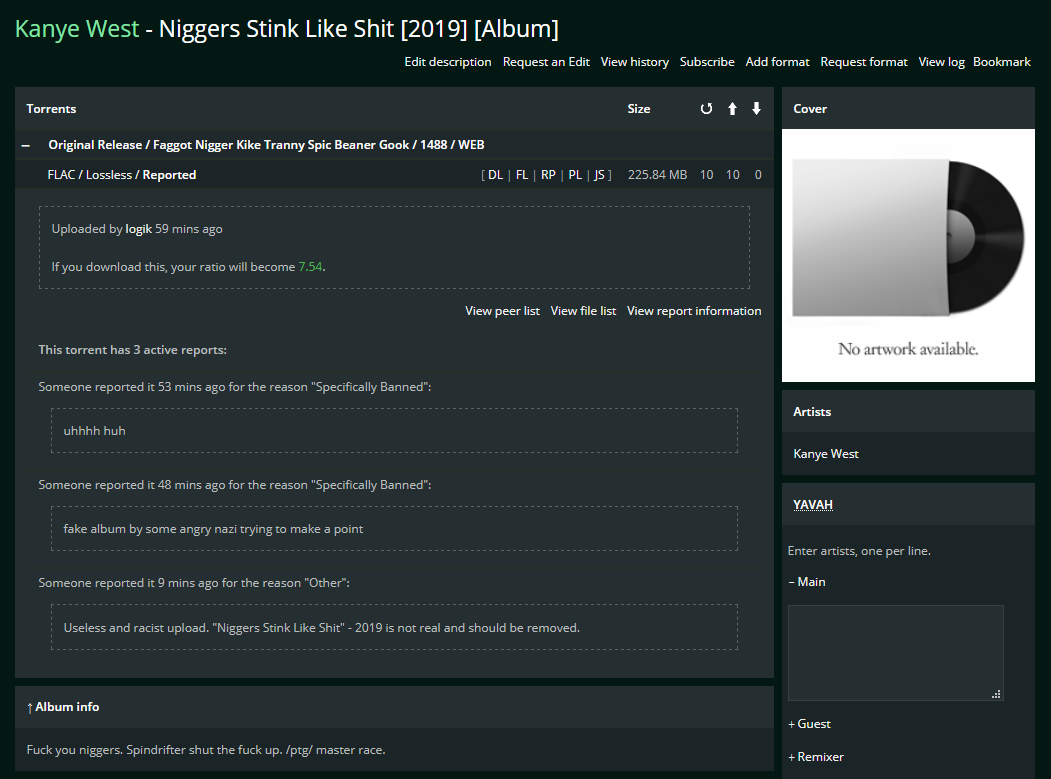Click the 'uhhhh huh' report comment

pyautogui.click(x=95, y=431)
